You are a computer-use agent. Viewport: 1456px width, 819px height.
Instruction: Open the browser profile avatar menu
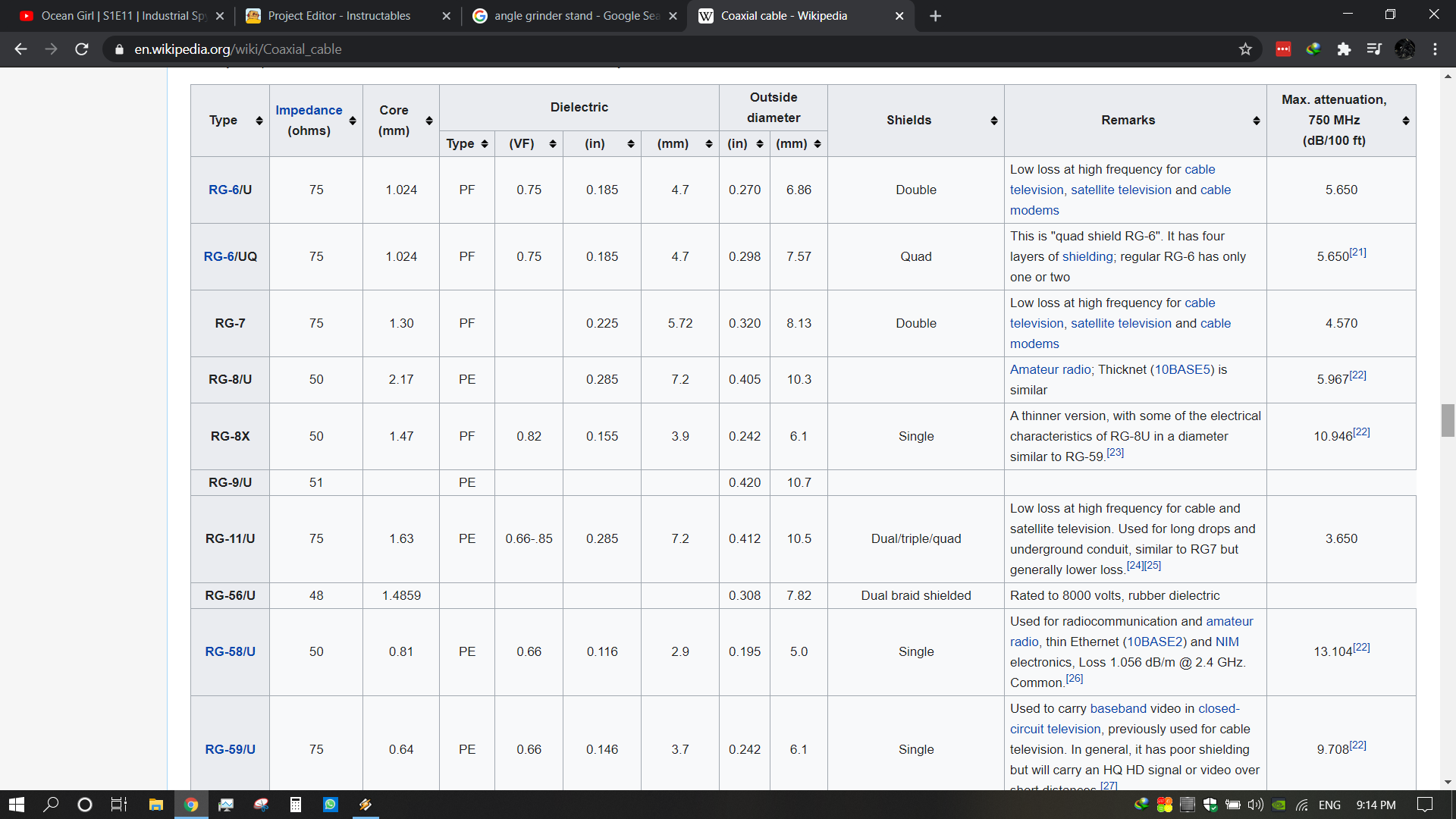[1405, 49]
